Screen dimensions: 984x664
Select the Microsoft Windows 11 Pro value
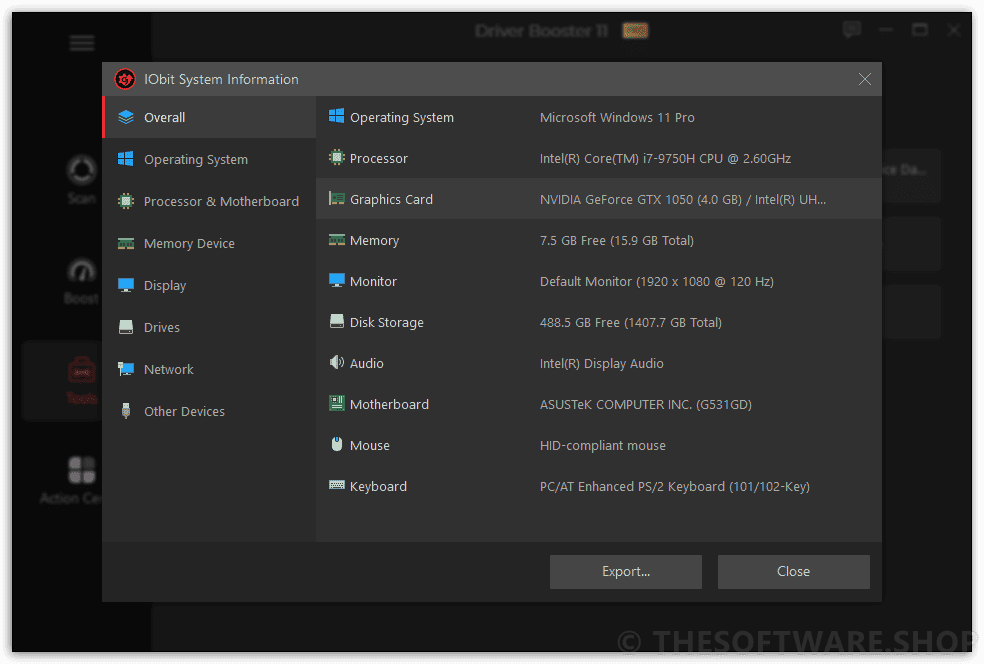tap(617, 117)
